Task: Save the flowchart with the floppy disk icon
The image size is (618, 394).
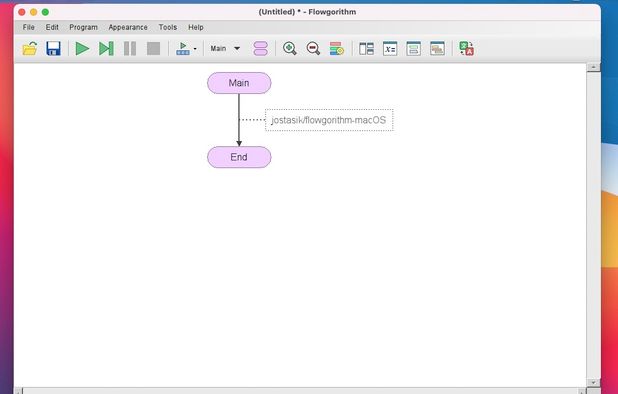Action: pos(53,48)
